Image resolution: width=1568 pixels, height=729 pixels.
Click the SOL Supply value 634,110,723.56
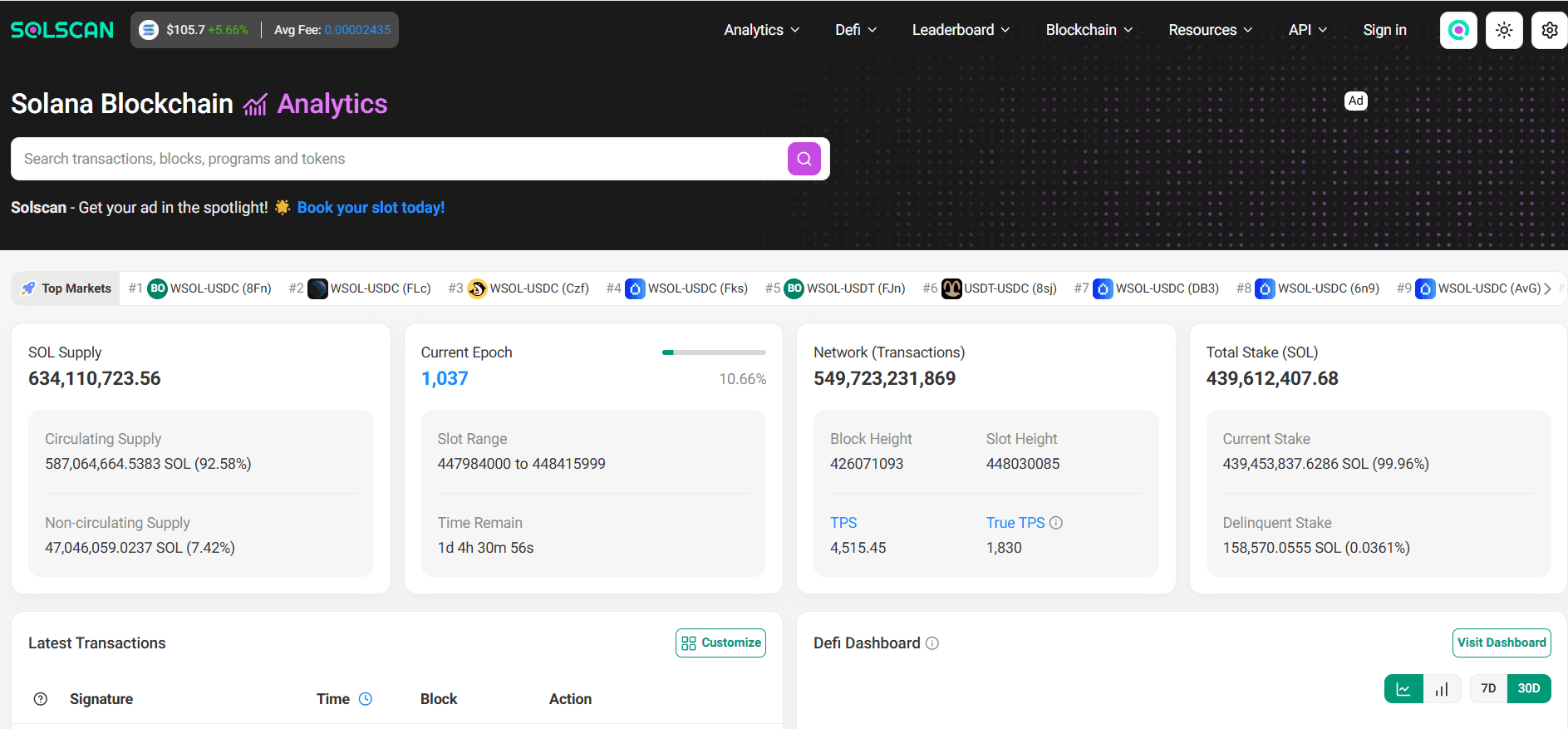click(95, 379)
